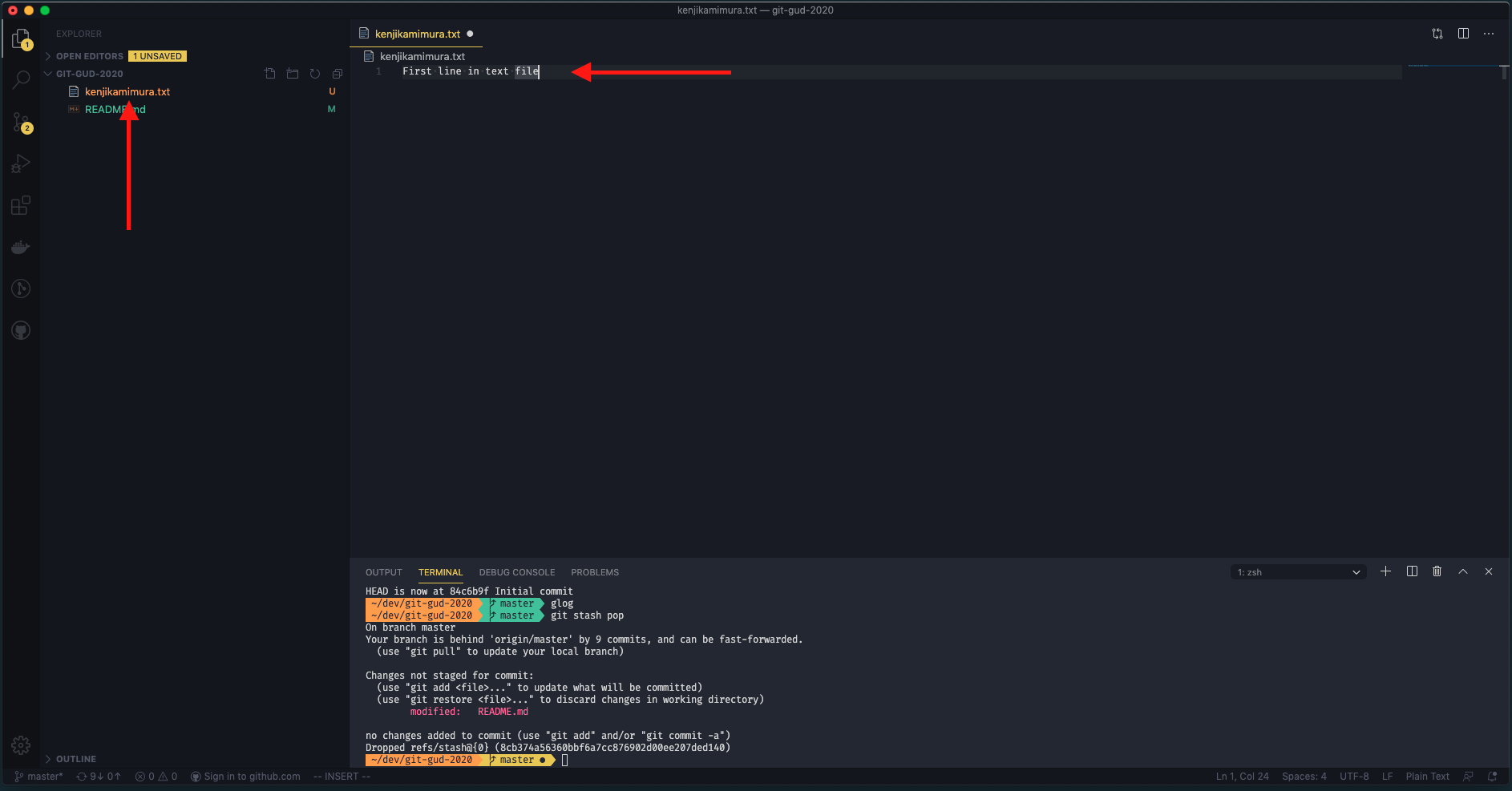Split the editor to the right
The image size is (1512, 791).
click(x=1463, y=34)
